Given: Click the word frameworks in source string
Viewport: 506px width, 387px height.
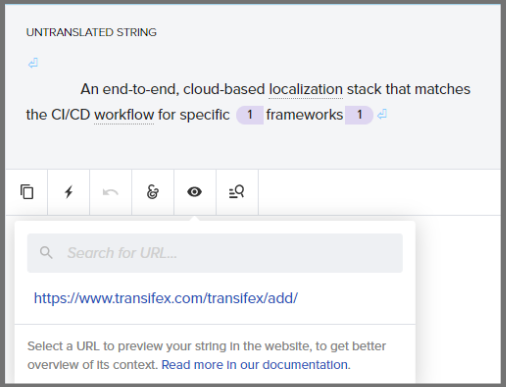Looking at the screenshot, I should (x=304, y=115).
